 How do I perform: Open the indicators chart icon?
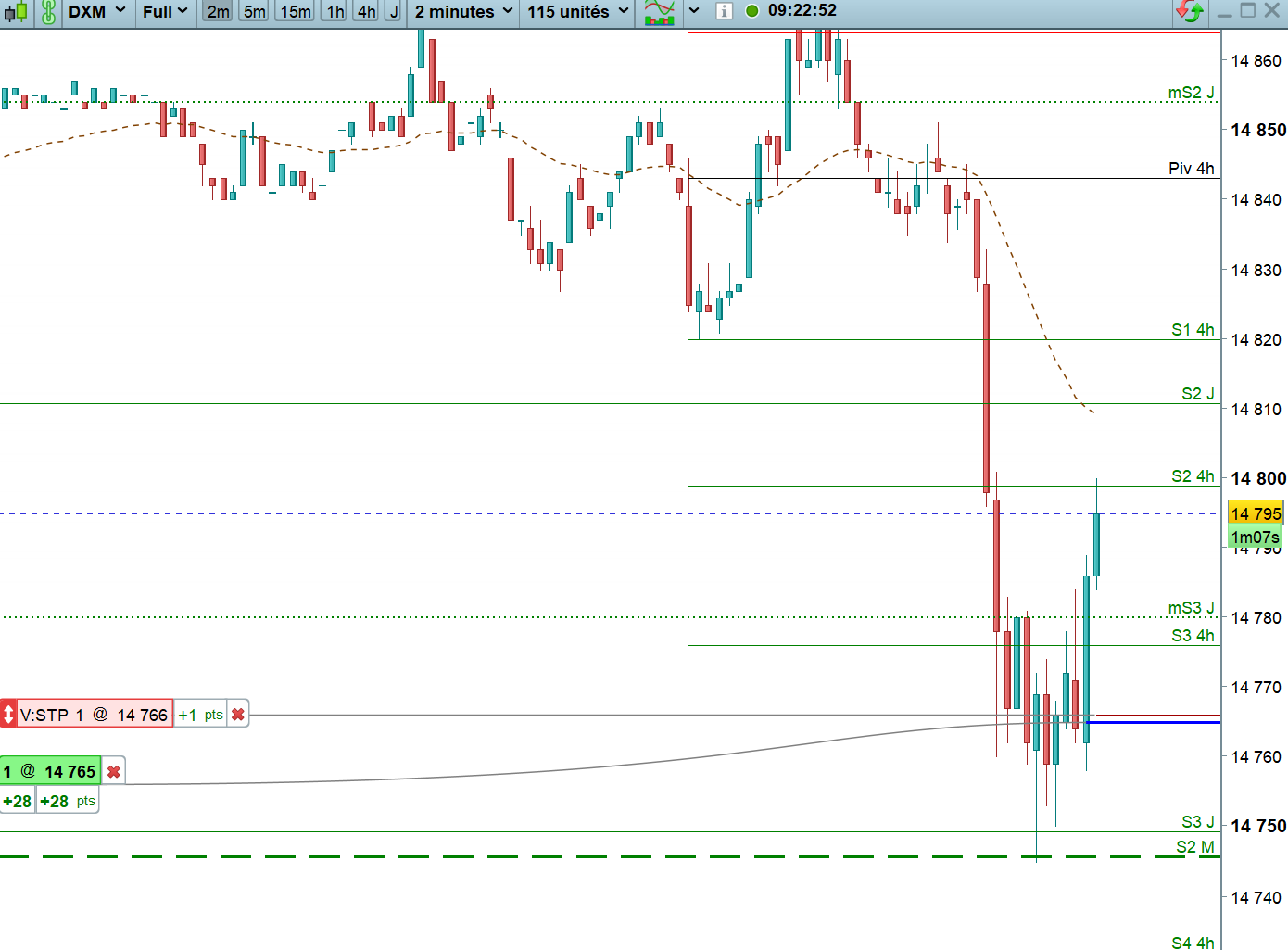pyautogui.click(x=659, y=12)
